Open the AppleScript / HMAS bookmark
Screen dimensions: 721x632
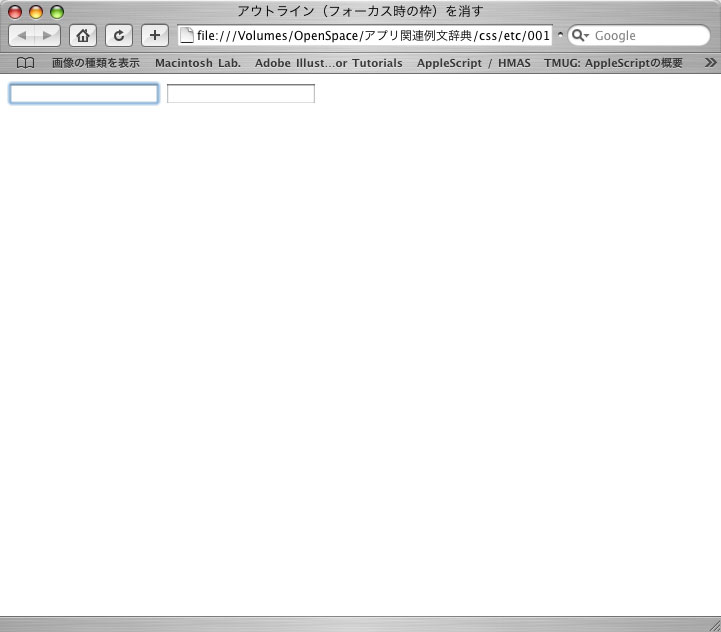[x=473, y=63]
